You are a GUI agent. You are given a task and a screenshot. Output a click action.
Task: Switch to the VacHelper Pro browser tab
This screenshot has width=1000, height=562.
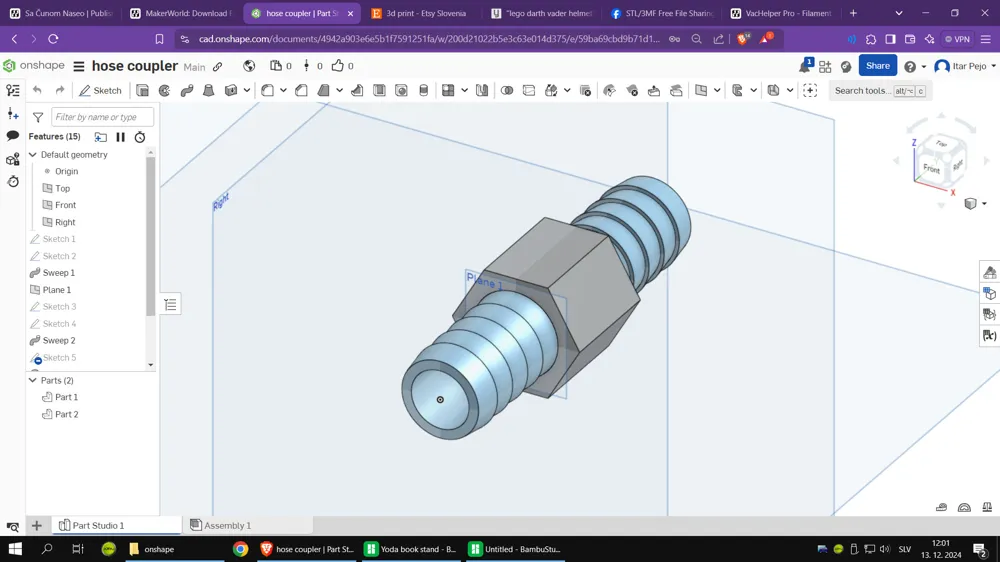click(x=781, y=13)
